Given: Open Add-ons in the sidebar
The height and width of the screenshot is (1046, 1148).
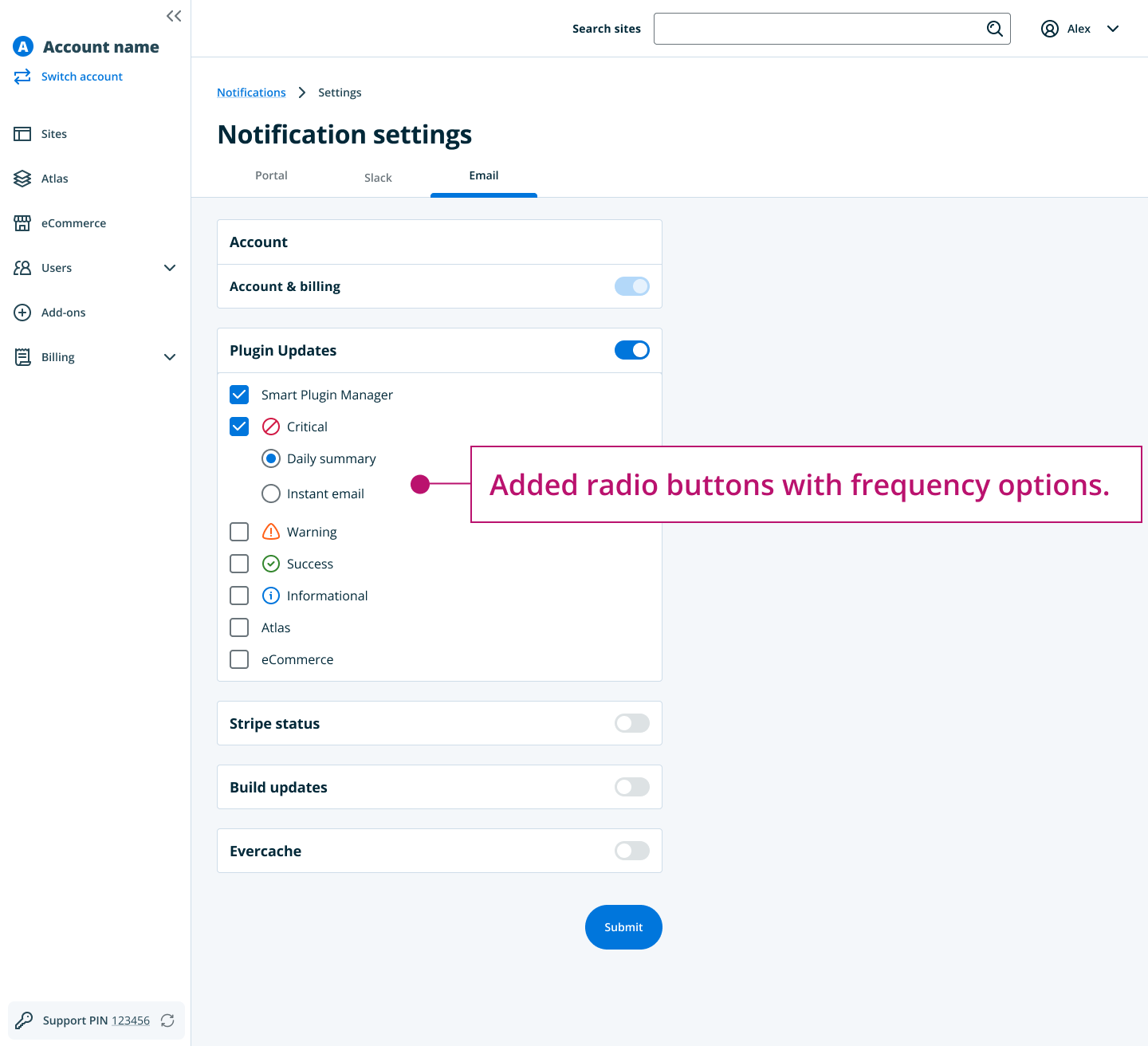Looking at the screenshot, I should pyautogui.click(x=64, y=313).
